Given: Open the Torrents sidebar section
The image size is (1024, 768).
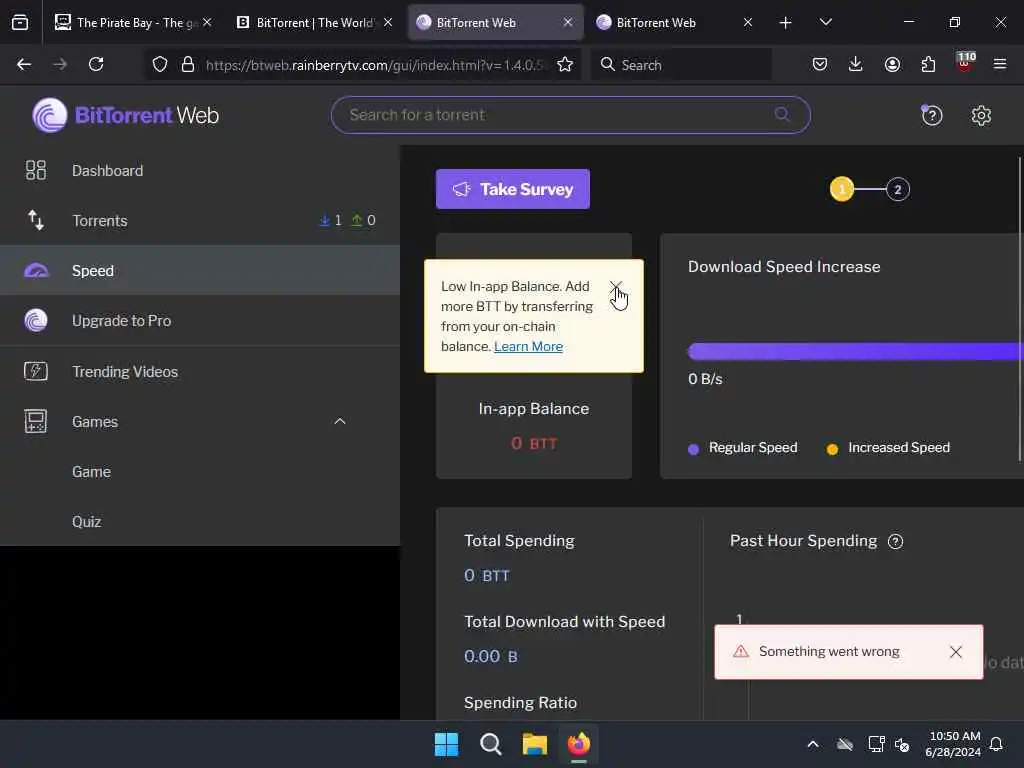Looking at the screenshot, I should 200,221.
